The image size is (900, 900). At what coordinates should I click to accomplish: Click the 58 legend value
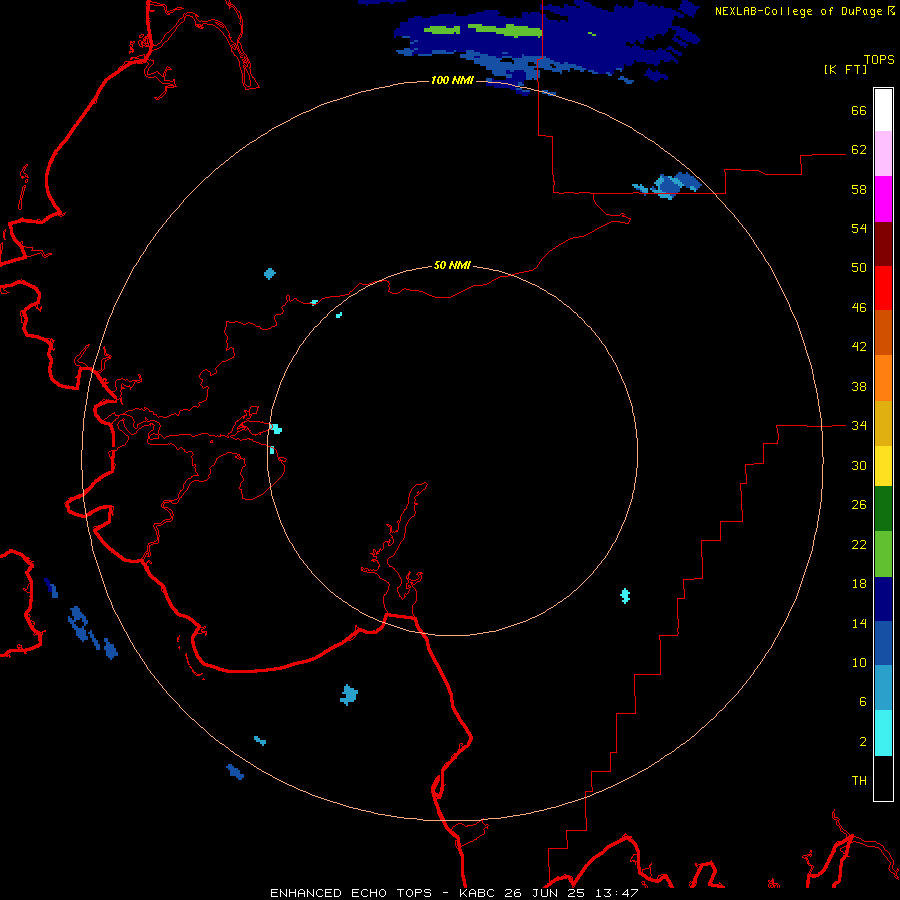[x=859, y=189]
